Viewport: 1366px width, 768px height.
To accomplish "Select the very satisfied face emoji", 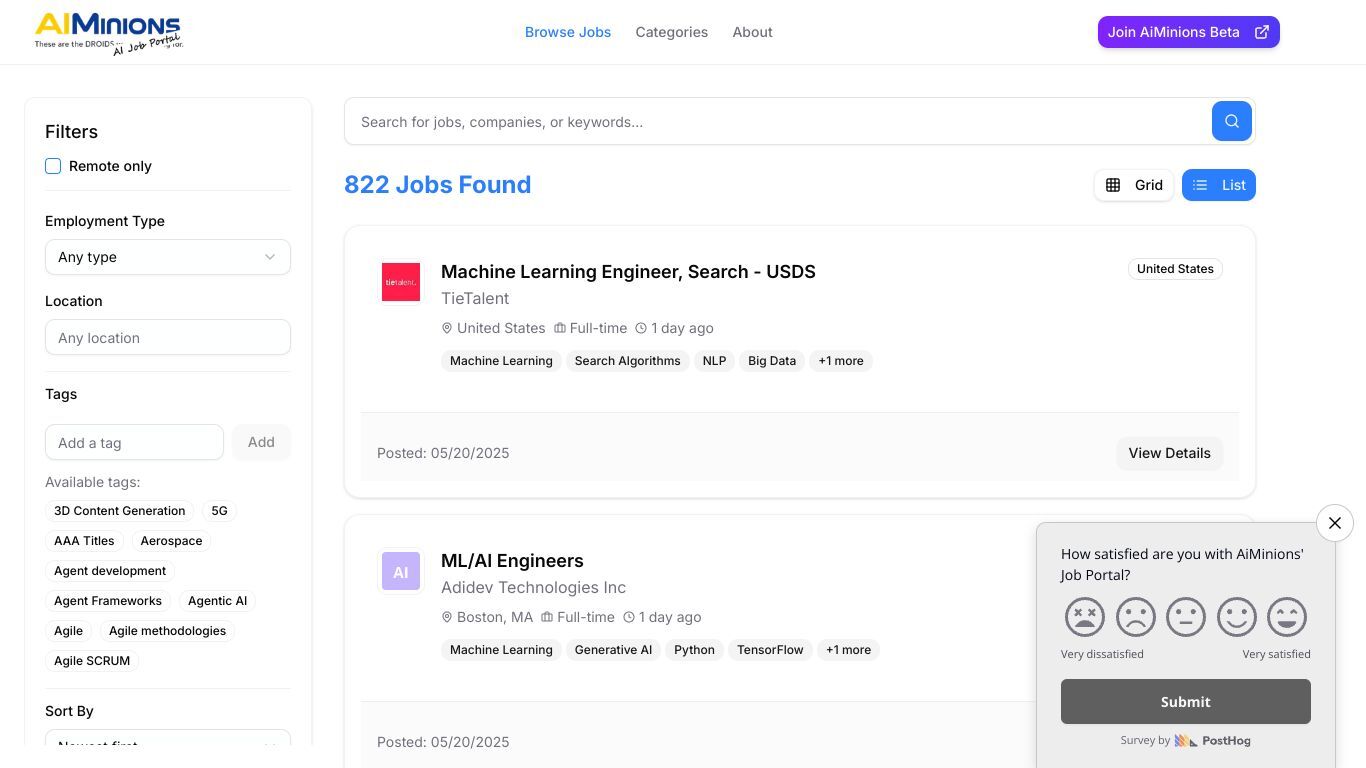I will pos(1287,617).
